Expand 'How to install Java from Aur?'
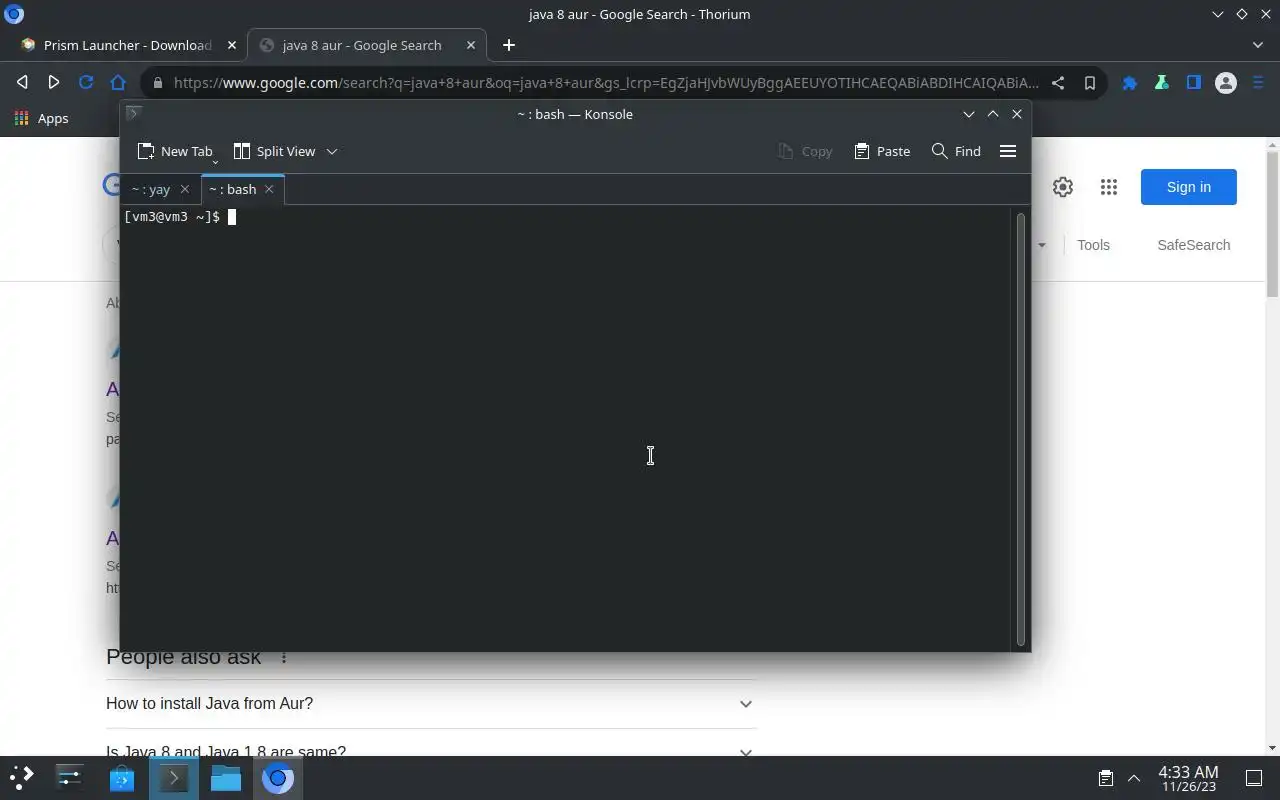1280x800 pixels. [430, 704]
